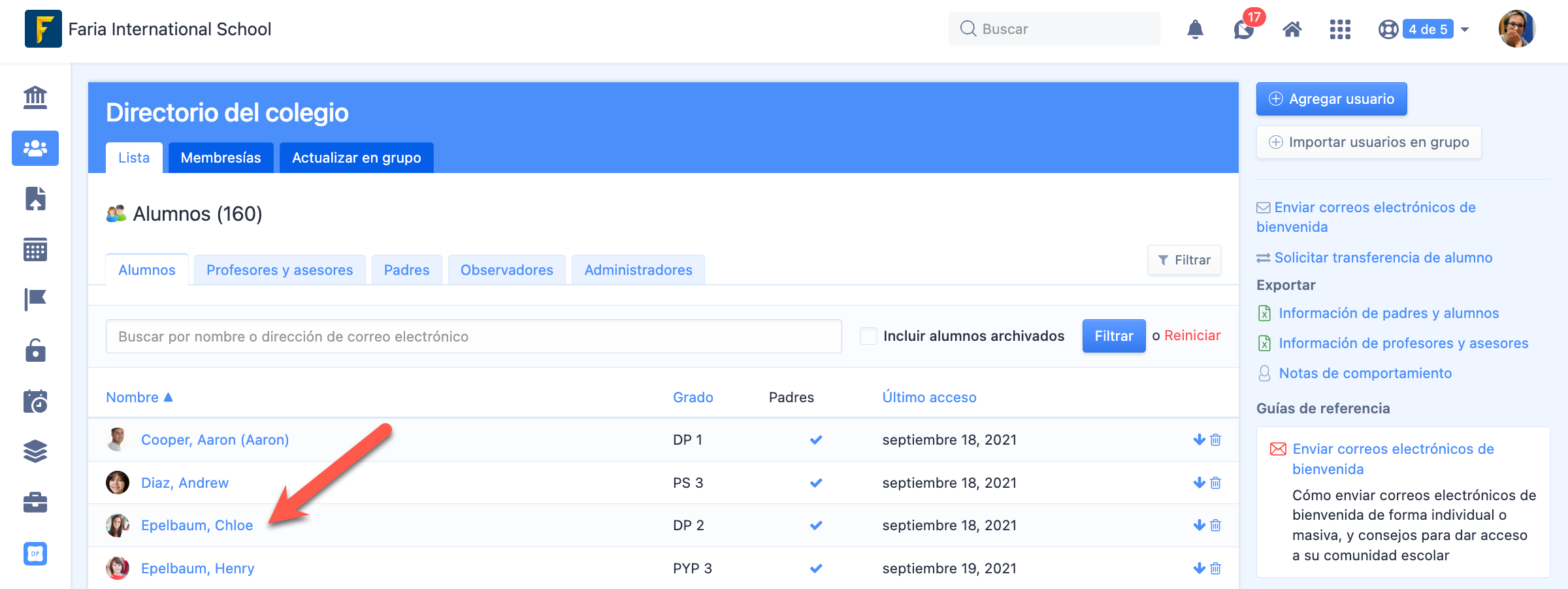Delete Cooper, Aaron using trash icon
This screenshot has width=1568, height=589.
(x=1216, y=440)
